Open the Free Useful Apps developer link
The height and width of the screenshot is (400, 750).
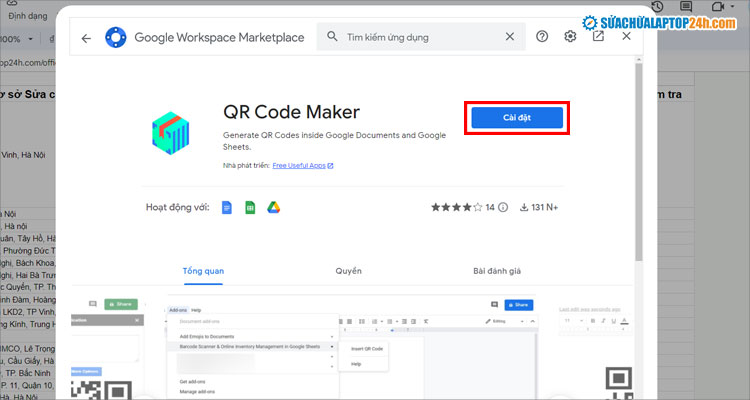302,166
